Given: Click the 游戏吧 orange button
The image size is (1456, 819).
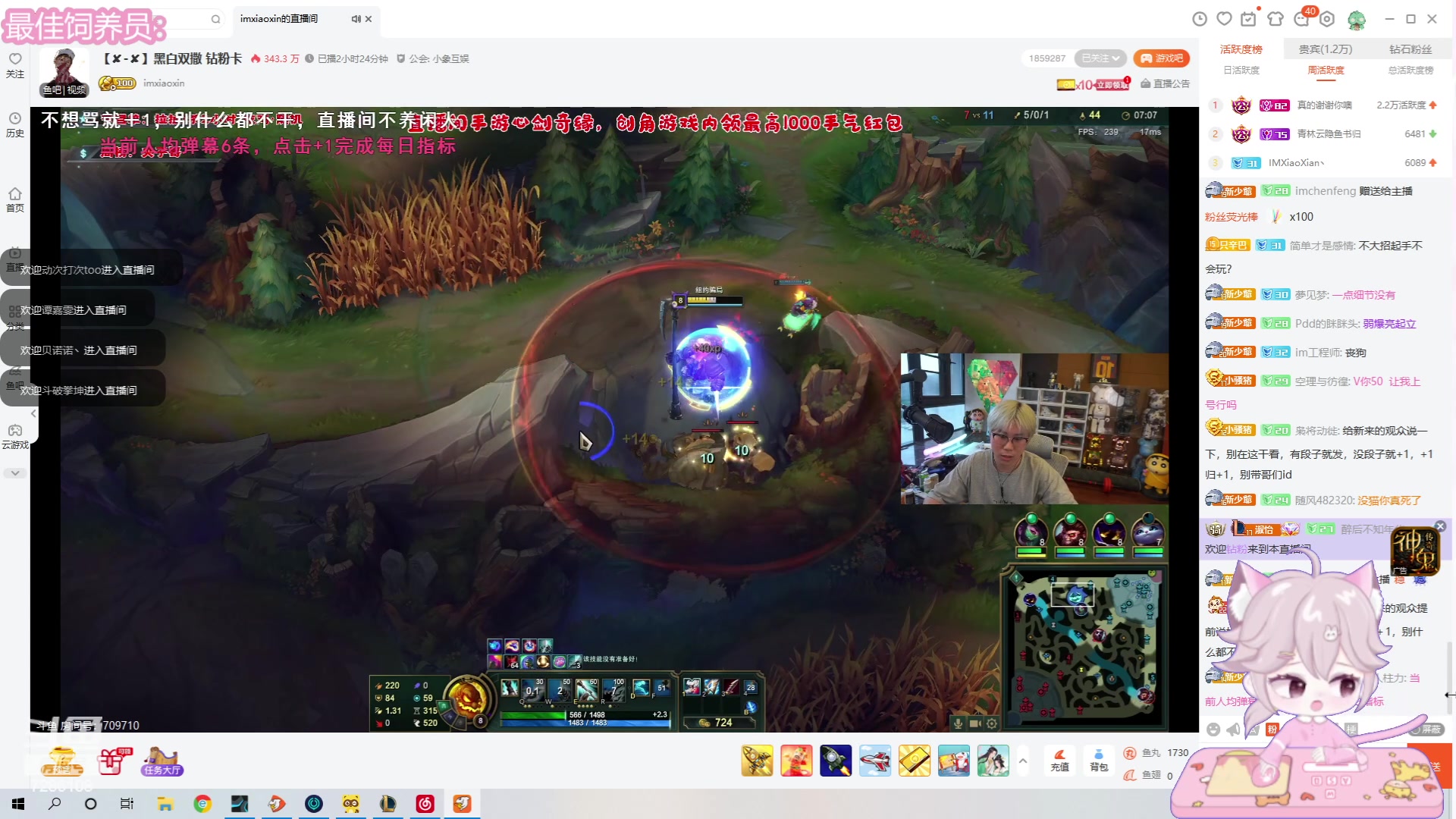Looking at the screenshot, I should click(x=1162, y=58).
